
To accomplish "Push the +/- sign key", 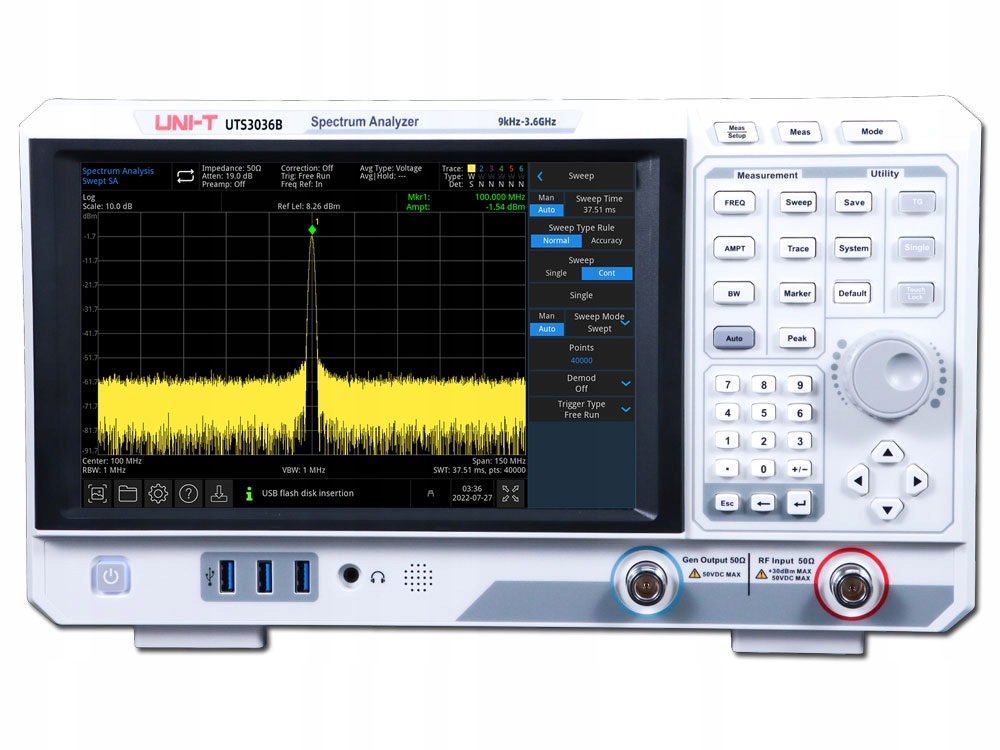I will [799, 469].
